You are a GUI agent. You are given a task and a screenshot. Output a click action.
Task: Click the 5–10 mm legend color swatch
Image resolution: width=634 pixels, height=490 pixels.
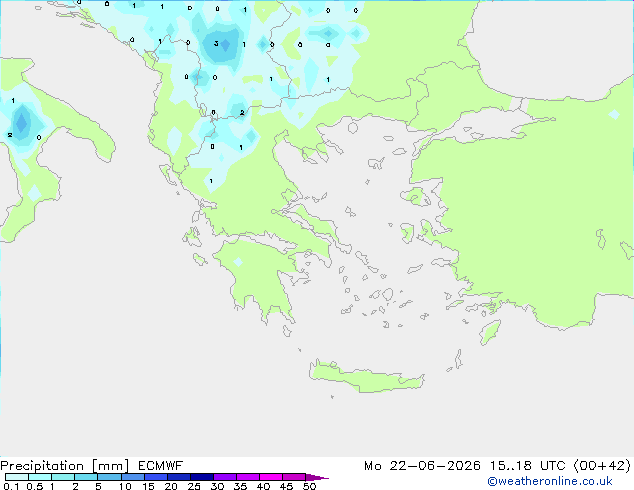point(109,477)
